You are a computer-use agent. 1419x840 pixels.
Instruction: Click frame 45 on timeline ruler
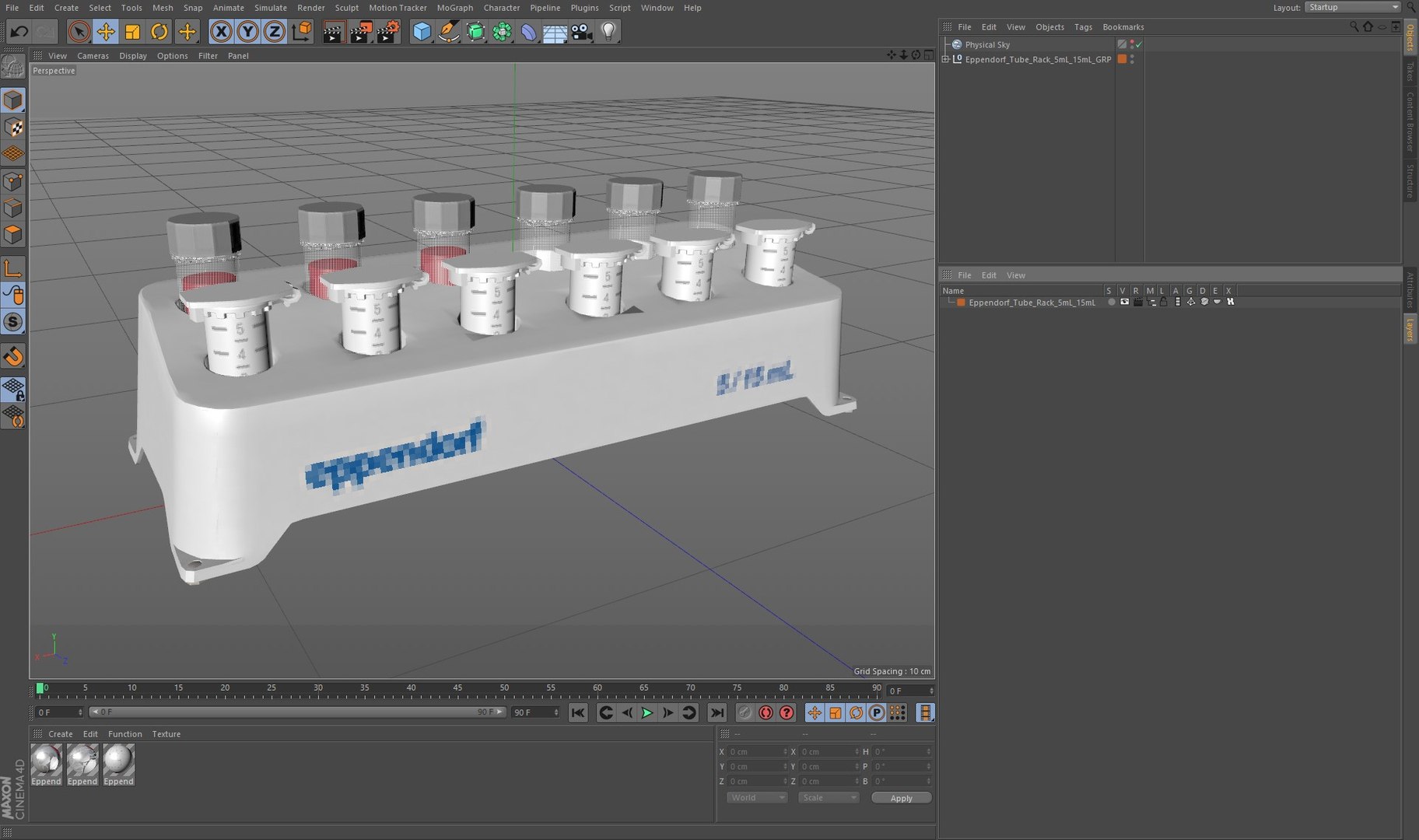pos(457,688)
